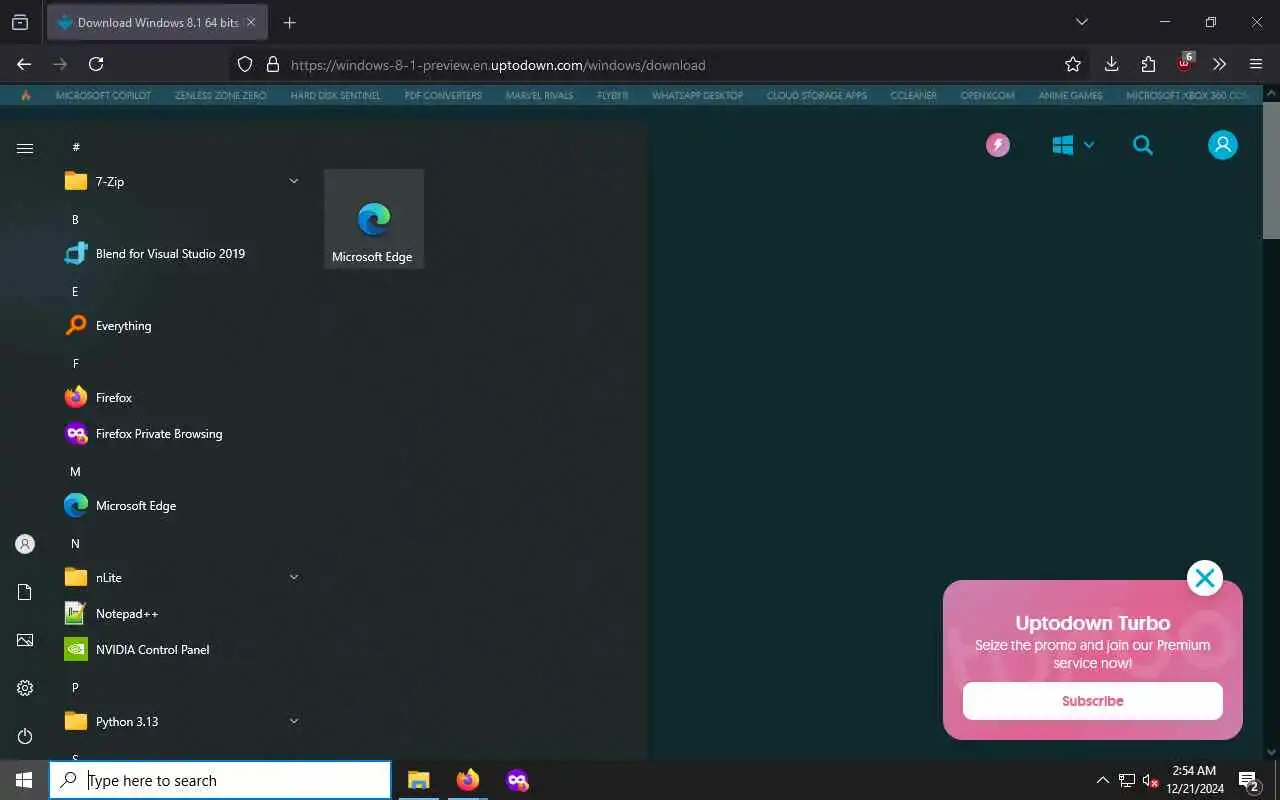Open the extensions puzzle icon

pos(1148,64)
